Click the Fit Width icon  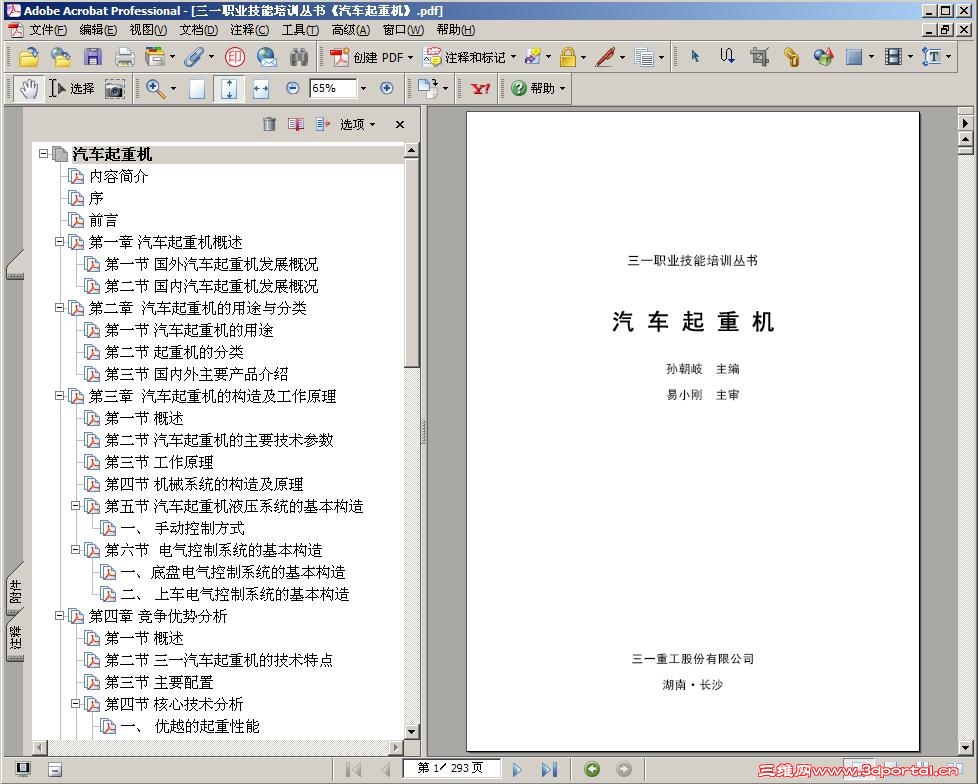tap(261, 89)
